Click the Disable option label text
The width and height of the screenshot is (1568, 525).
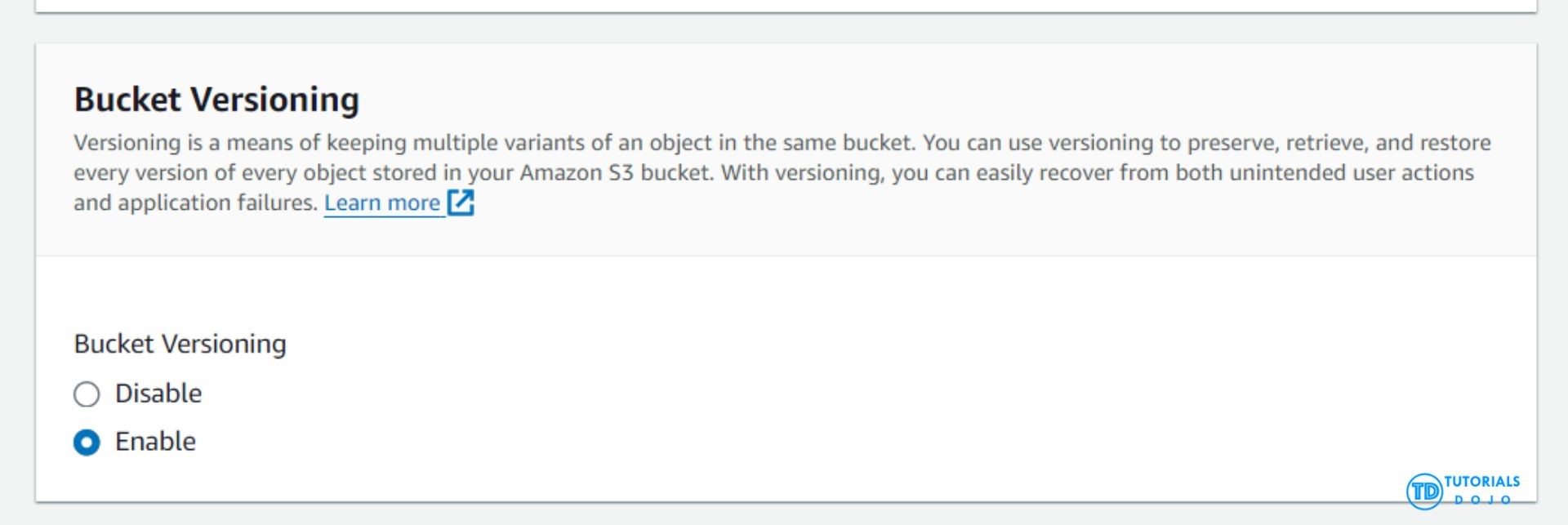tap(158, 394)
